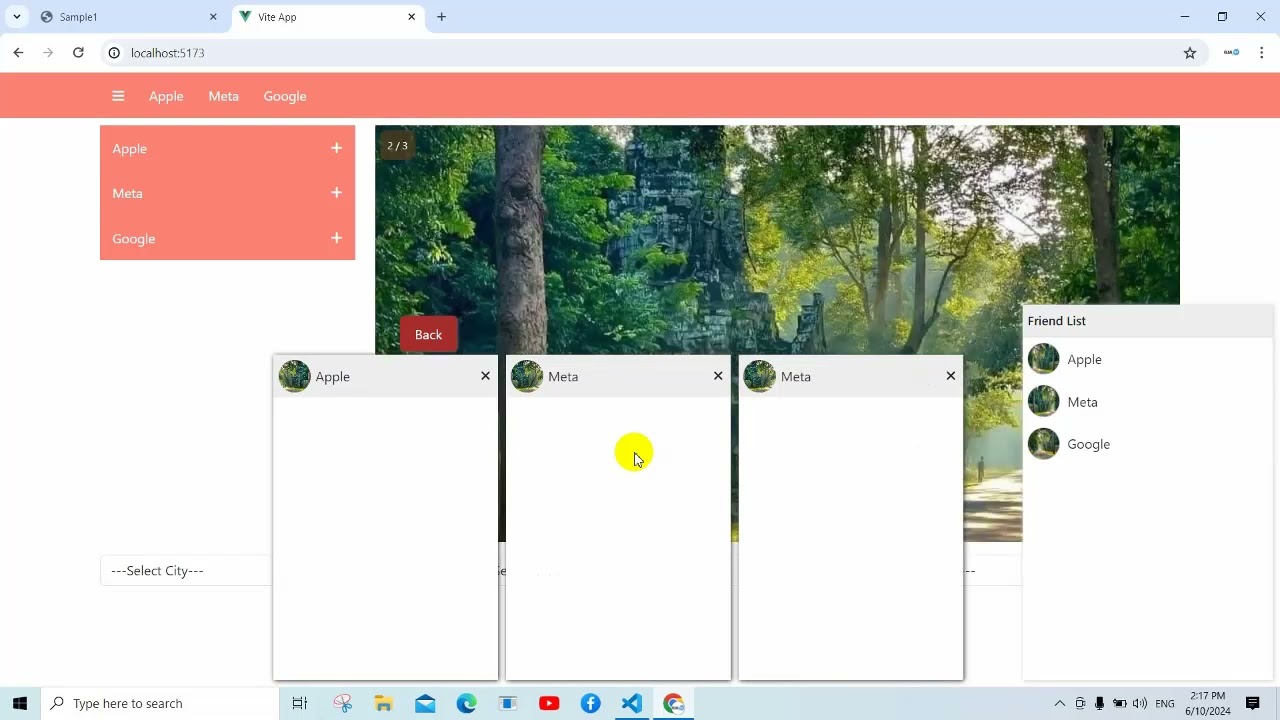Screen dimensions: 1280x720
Task: Select the Vite App tab
Action: coord(328,17)
